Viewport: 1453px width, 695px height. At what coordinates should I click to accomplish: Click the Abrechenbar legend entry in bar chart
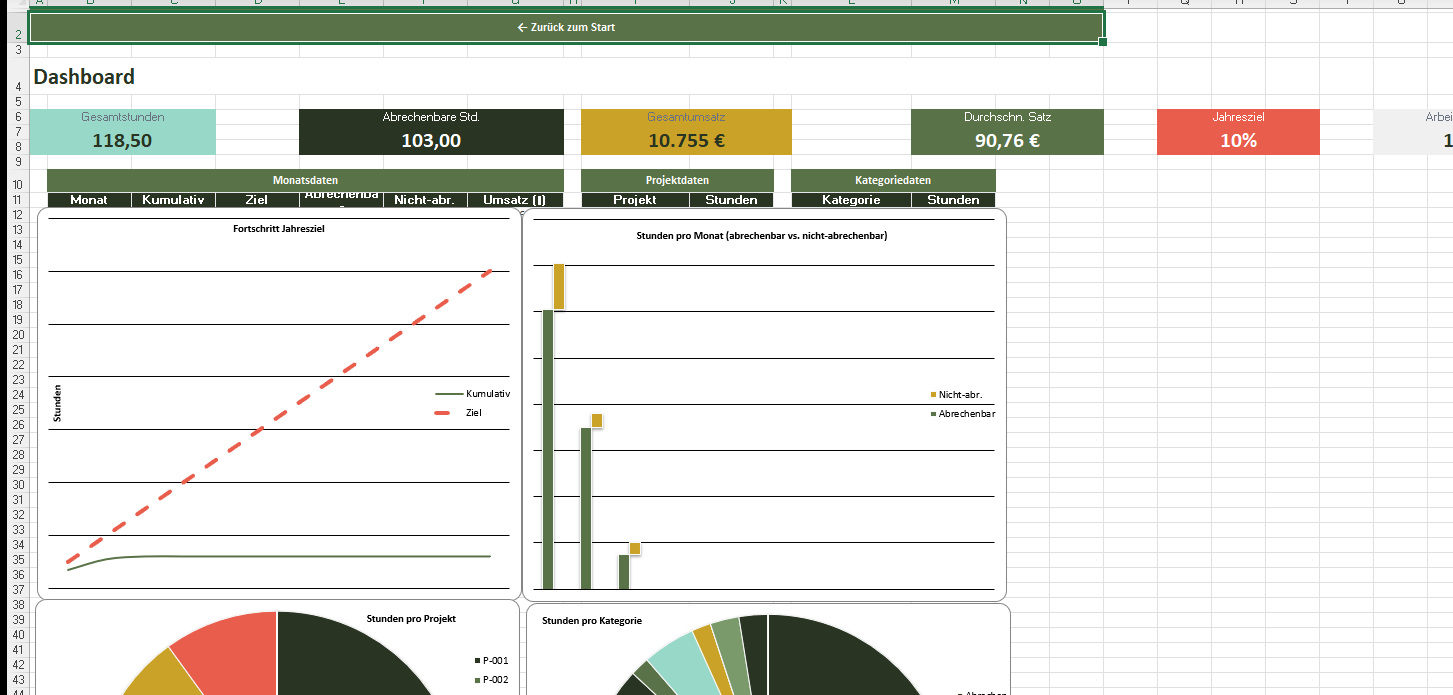click(965, 413)
